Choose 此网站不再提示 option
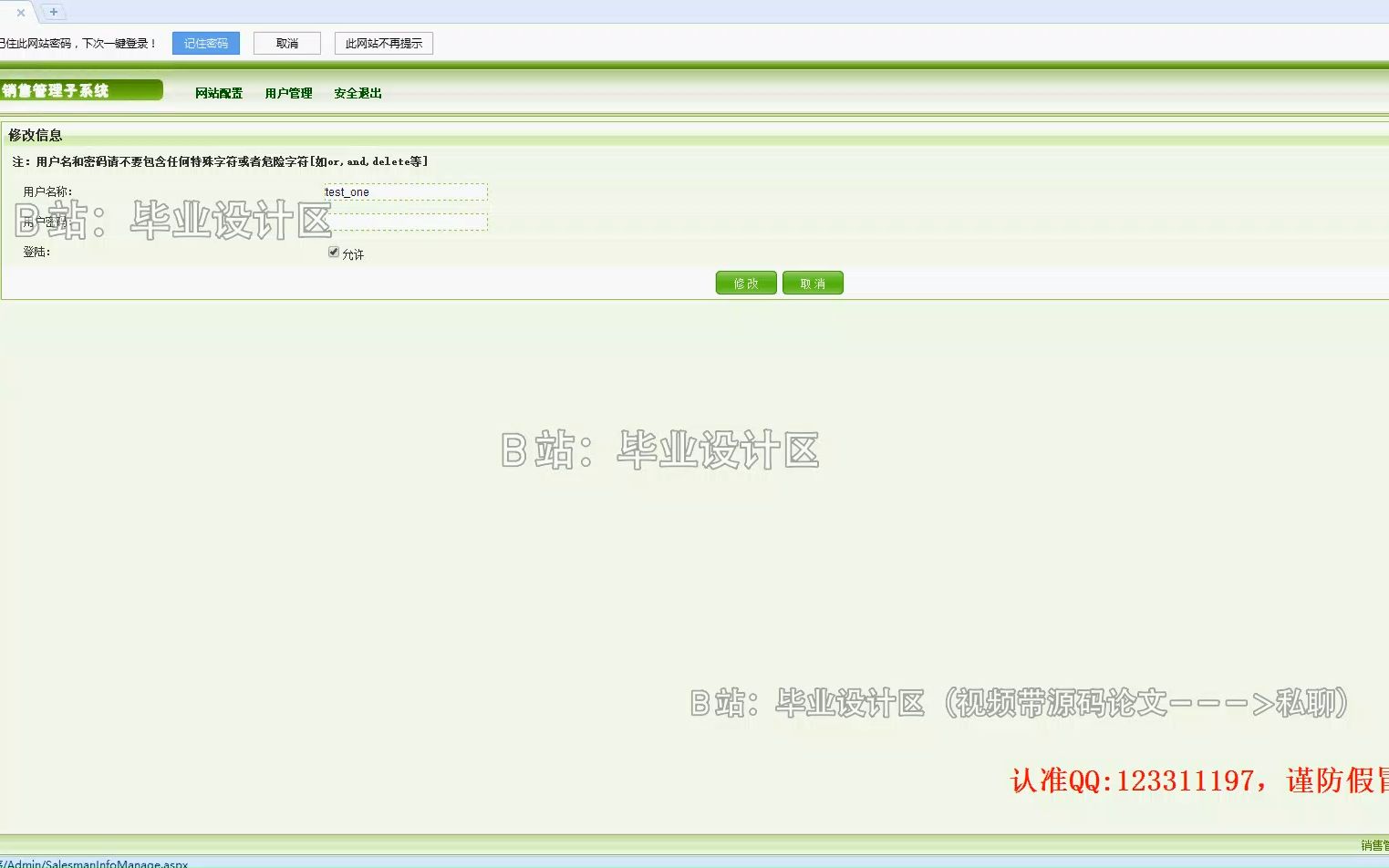This screenshot has width=1389, height=868. (384, 44)
